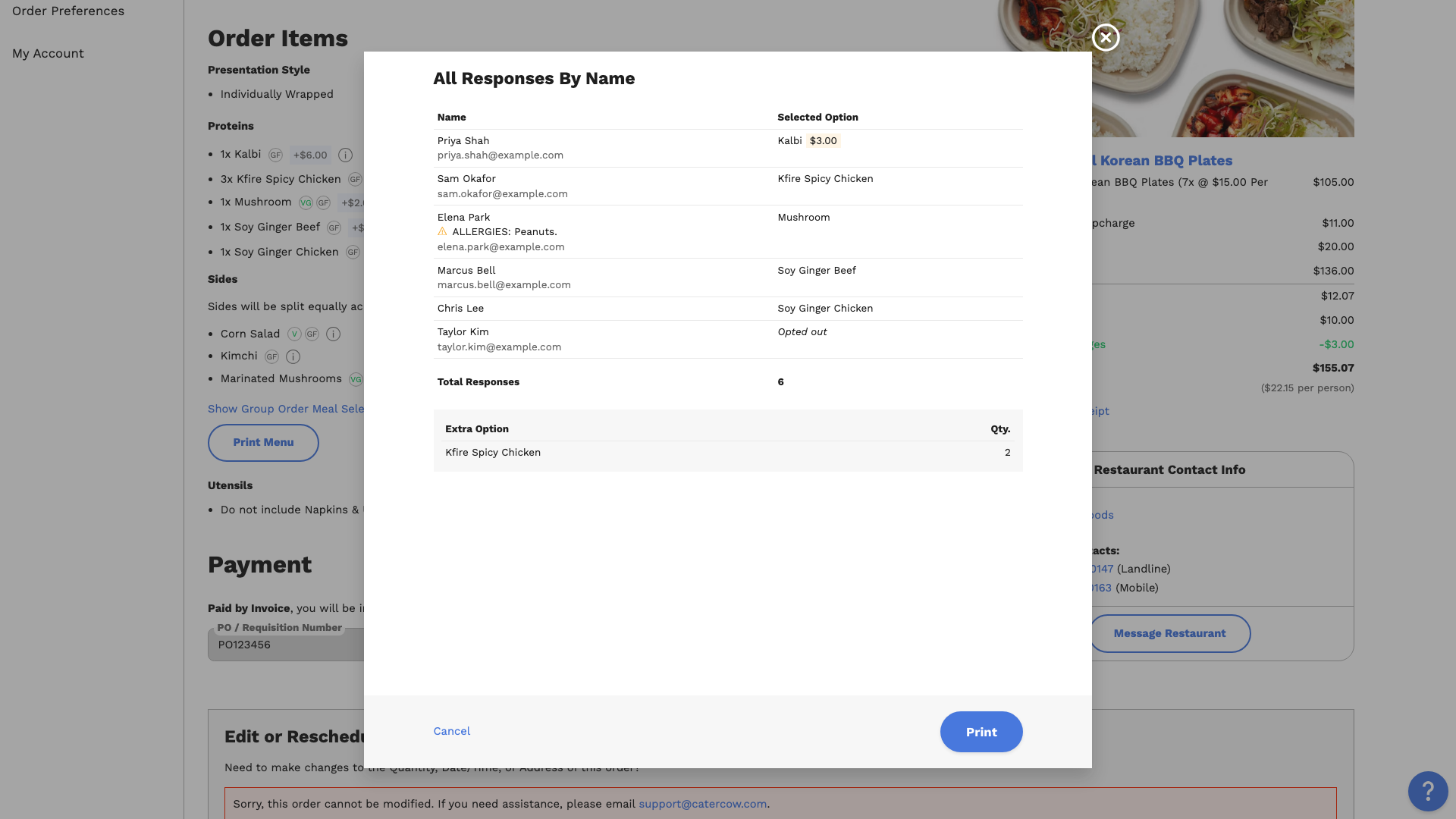Click the info icon next to Kalbi
1456x819 pixels.
[345, 155]
